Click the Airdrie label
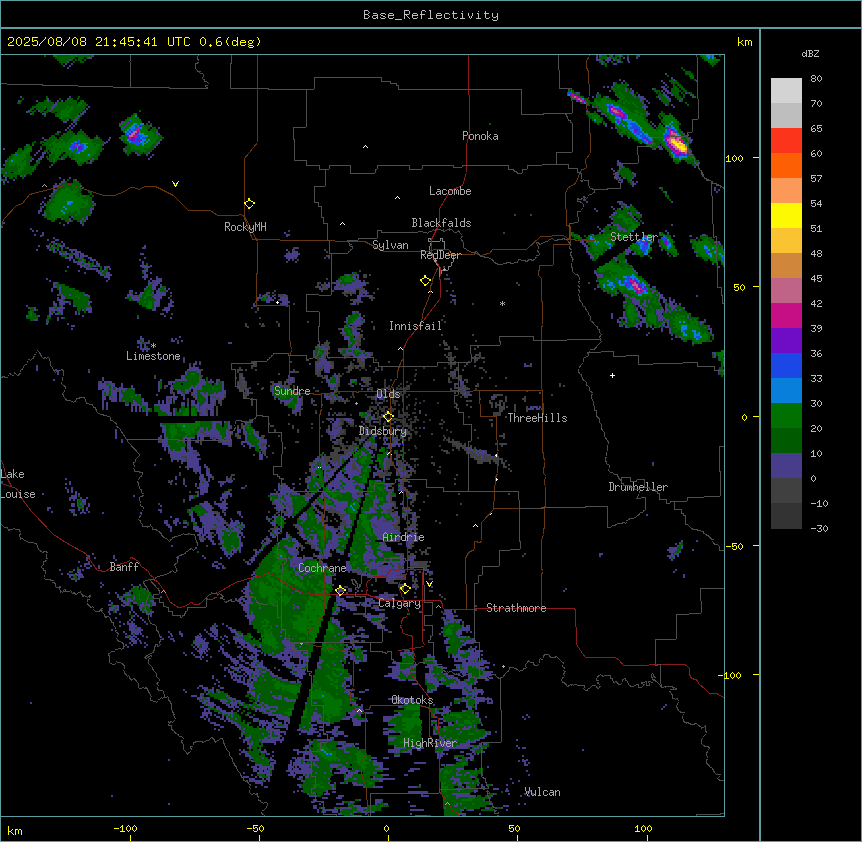This screenshot has height=842, width=862. tap(403, 537)
